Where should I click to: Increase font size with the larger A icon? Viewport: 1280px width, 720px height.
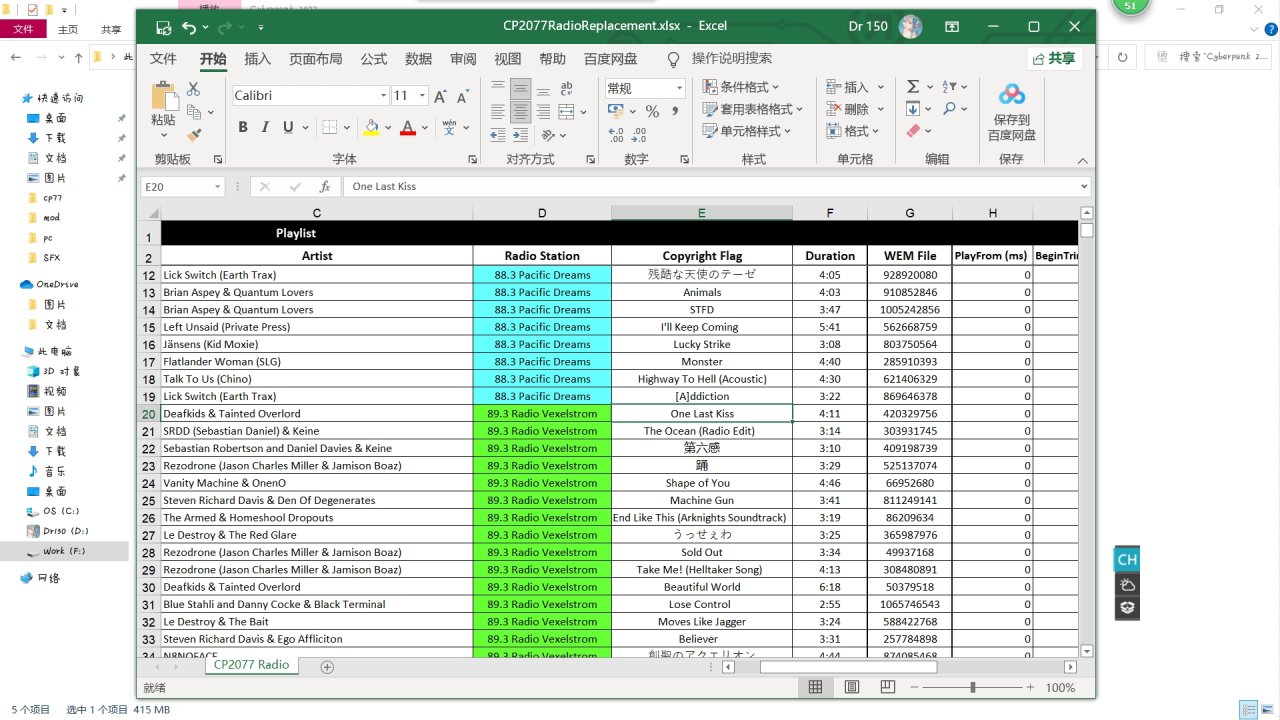pos(440,96)
